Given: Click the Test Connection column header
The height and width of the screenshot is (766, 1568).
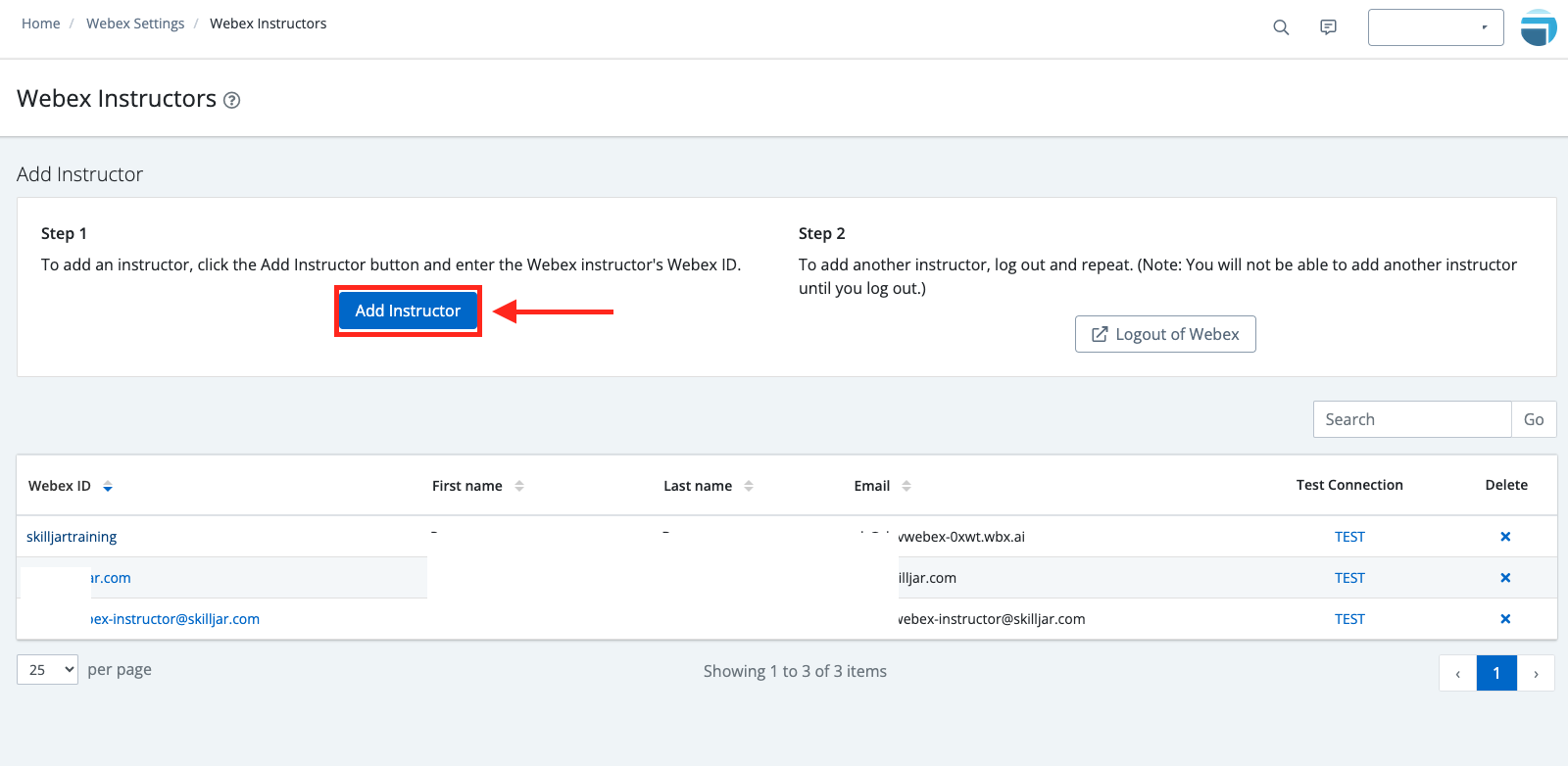Looking at the screenshot, I should tap(1349, 485).
